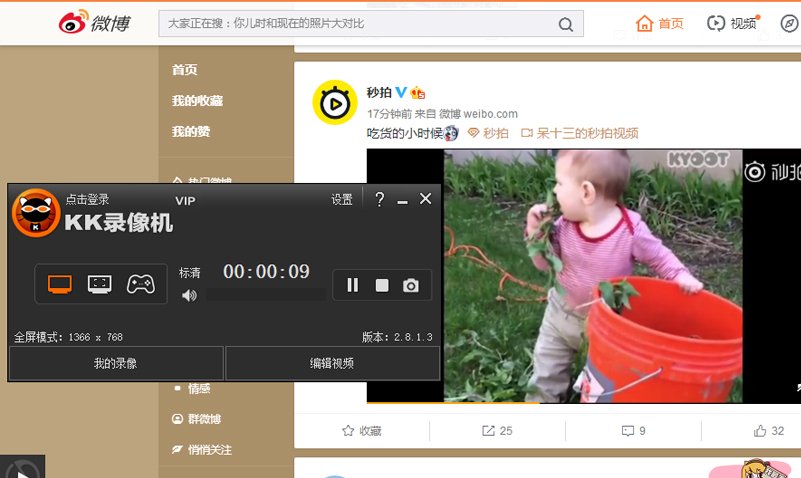Screen dimensions: 801x478
Task: Click the baby video to play
Action: pyautogui.click(x=593, y=276)
